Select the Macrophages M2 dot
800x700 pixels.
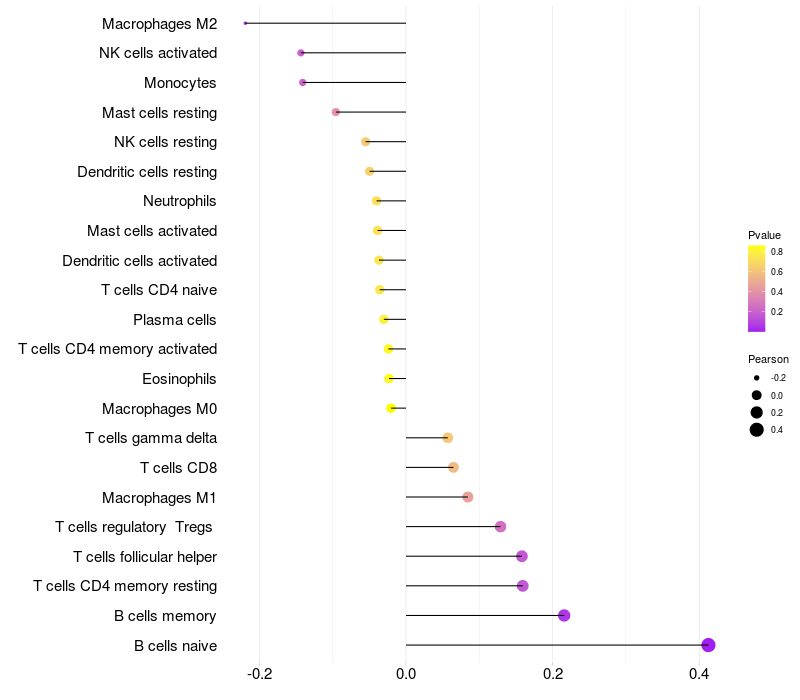pos(245,23)
